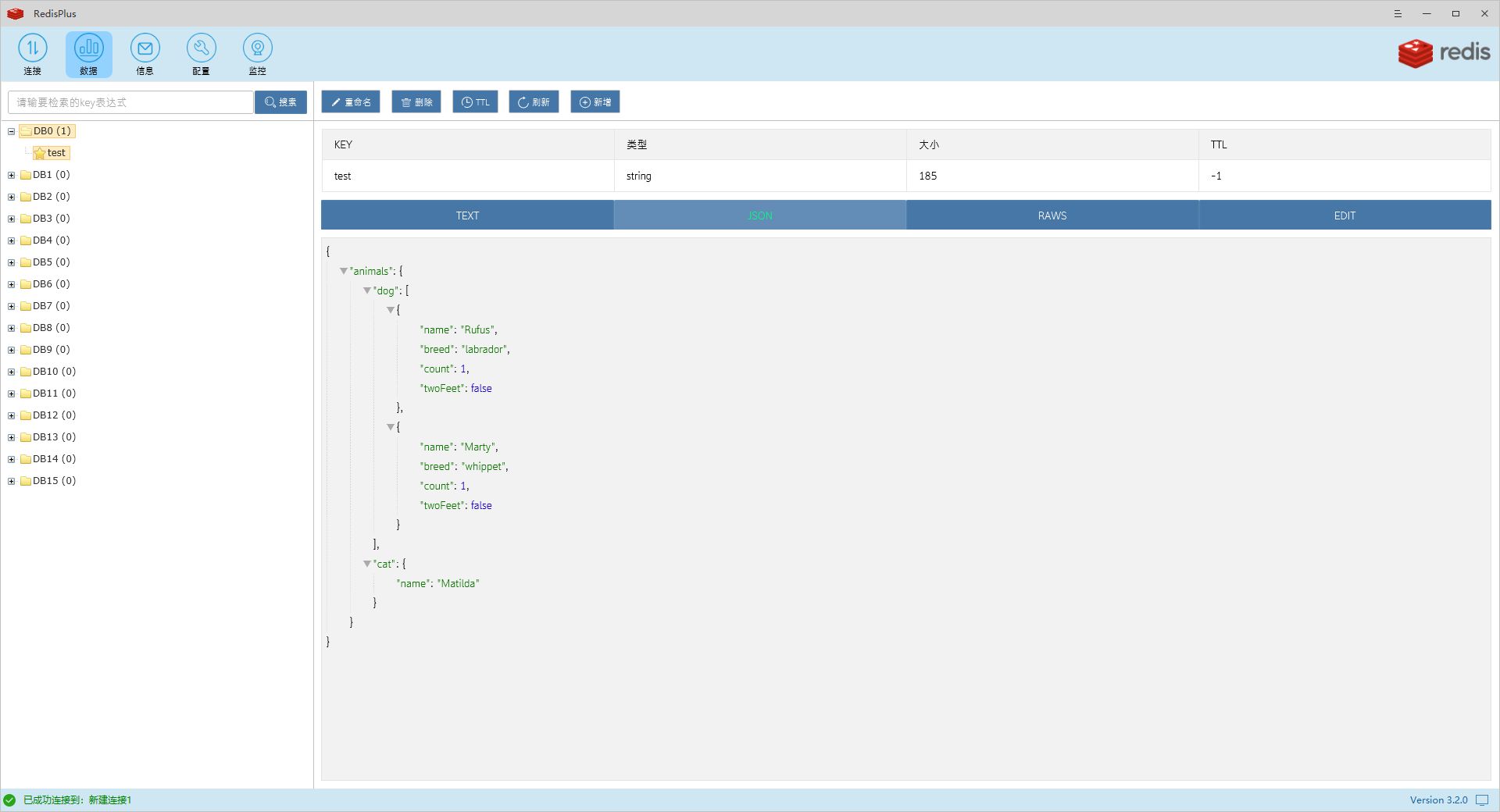The height and width of the screenshot is (812, 1500).
Task: Click the star icon of the test key
Action: pyautogui.click(x=39, y=153)
